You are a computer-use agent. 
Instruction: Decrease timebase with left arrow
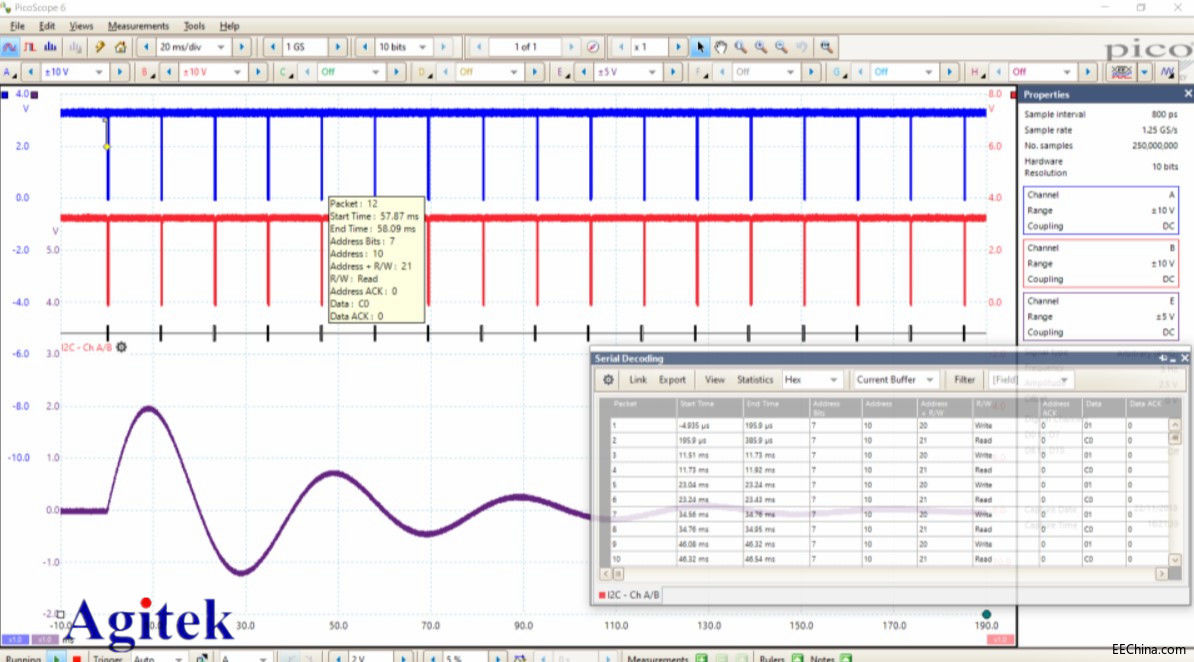[x=146, y=47]
